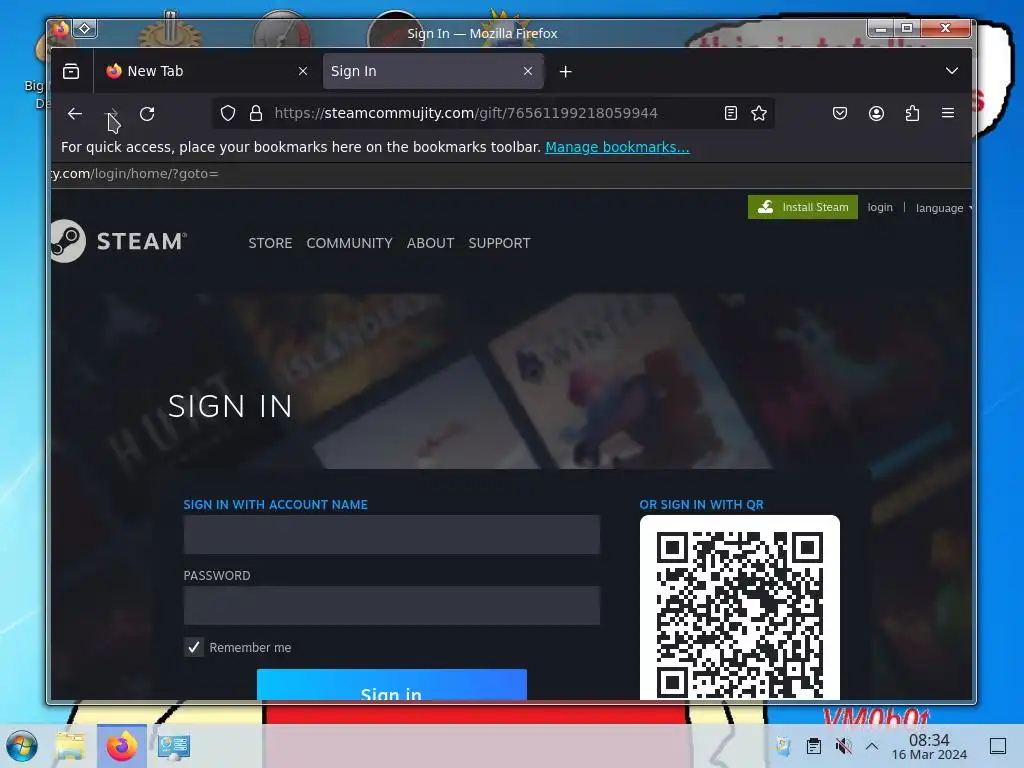
Task: Click the window pin icon in titlebar
Action: (85, 28)
